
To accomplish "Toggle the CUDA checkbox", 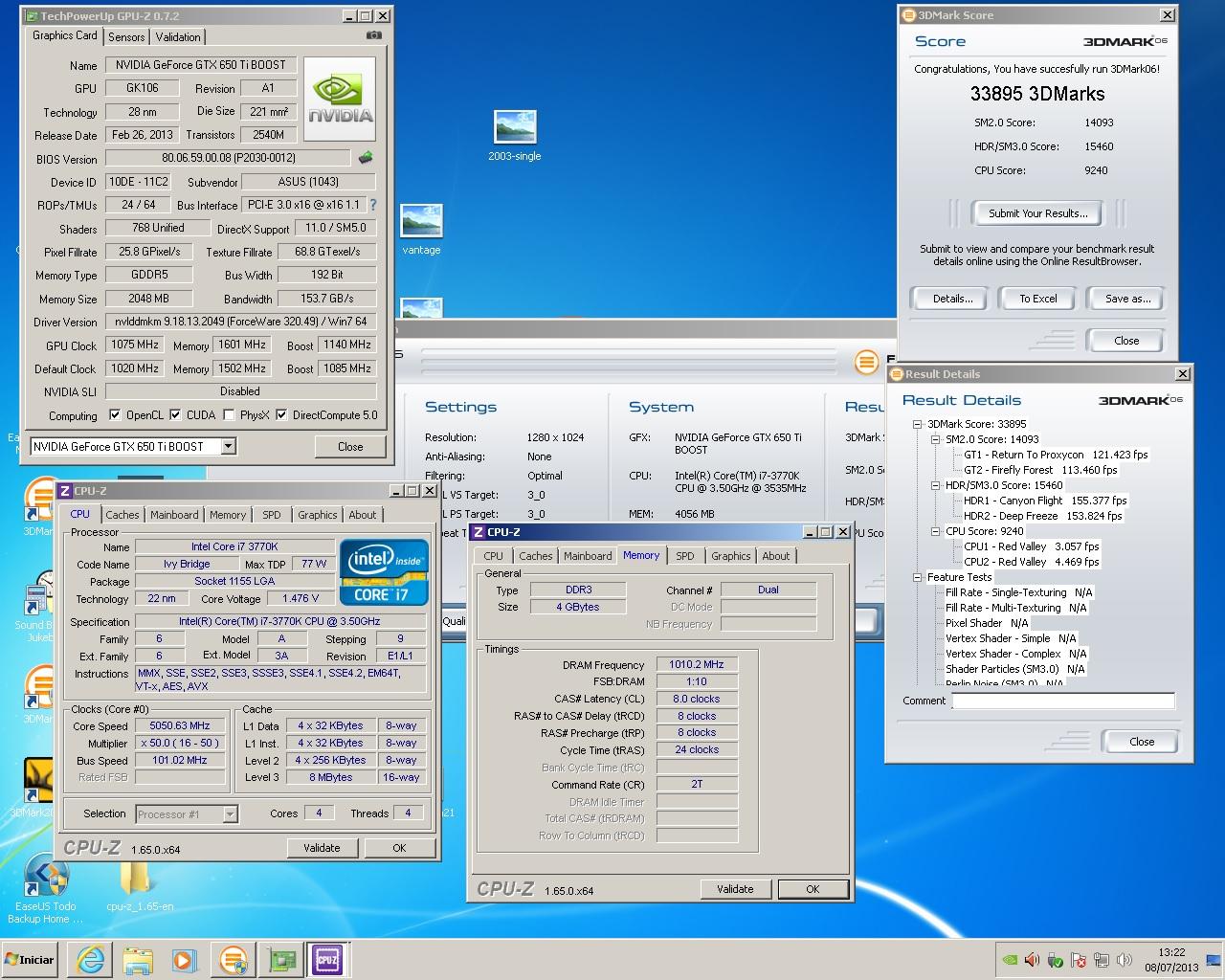I will point(175,415).
